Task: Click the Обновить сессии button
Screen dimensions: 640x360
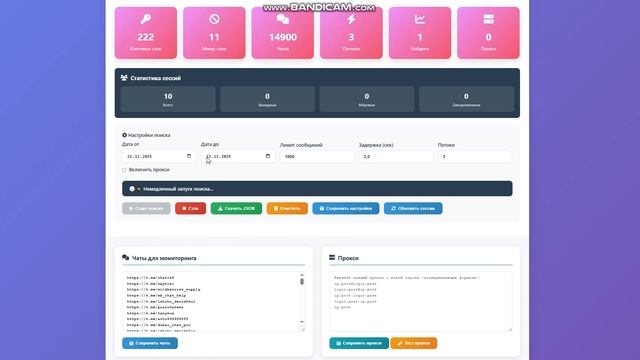Action: click(413, 208)
